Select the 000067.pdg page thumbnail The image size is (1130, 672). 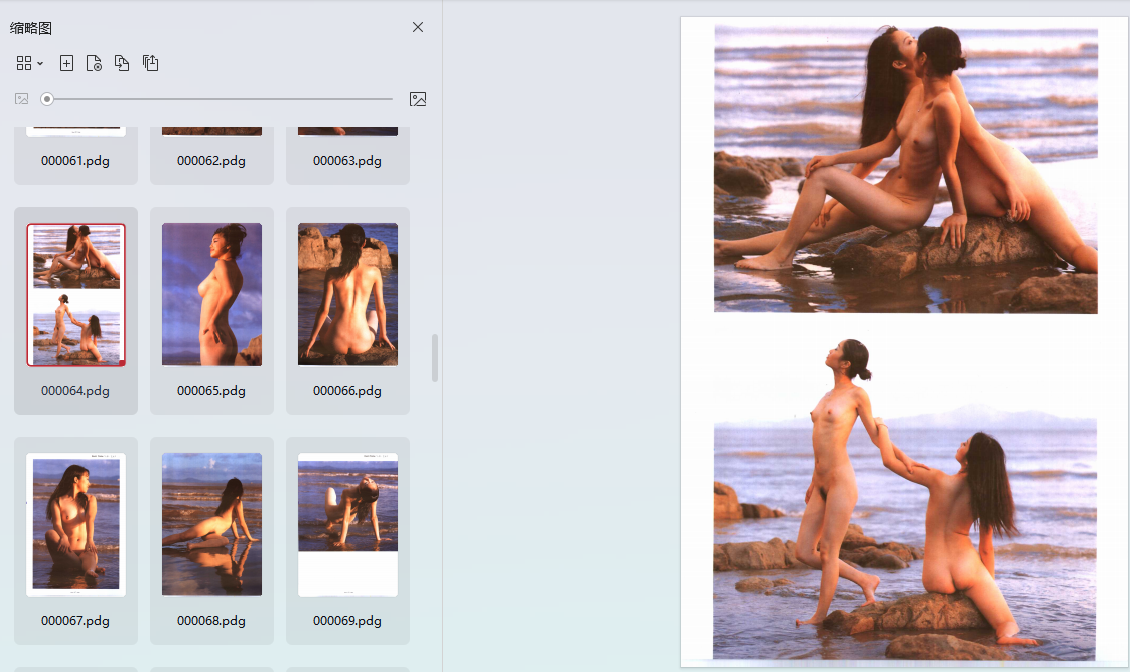click(76, 525)
